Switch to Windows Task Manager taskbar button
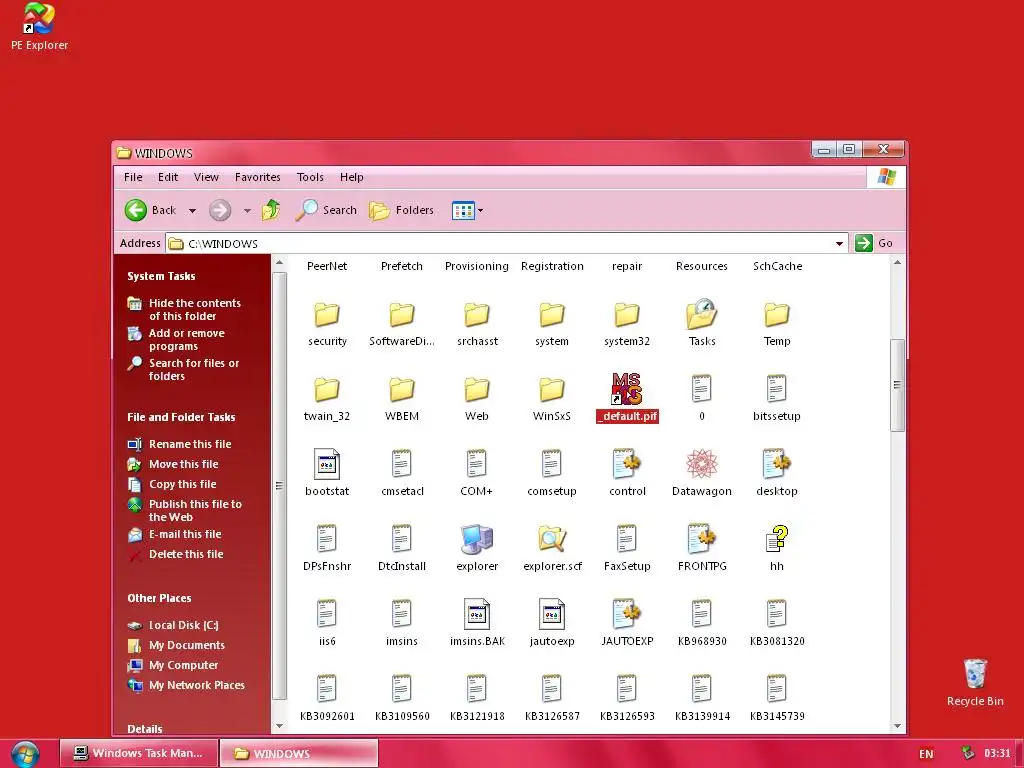This screenshot has height=768, width=1024. pos(138,753)
